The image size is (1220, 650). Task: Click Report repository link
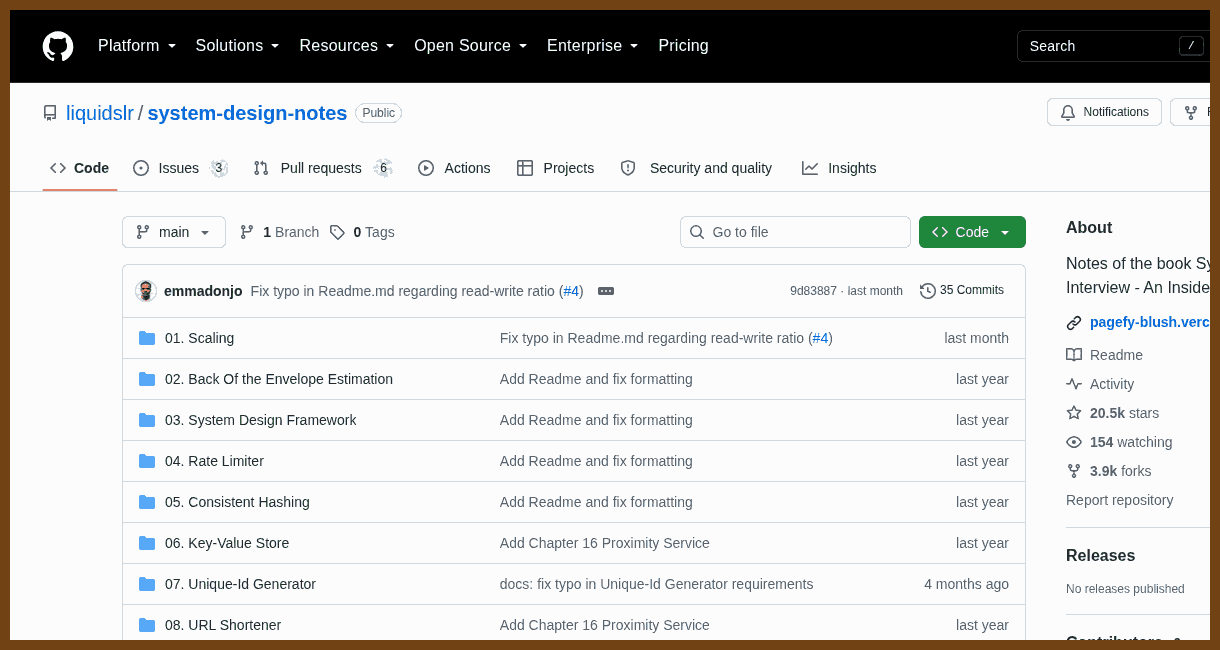coord(1119,500)
